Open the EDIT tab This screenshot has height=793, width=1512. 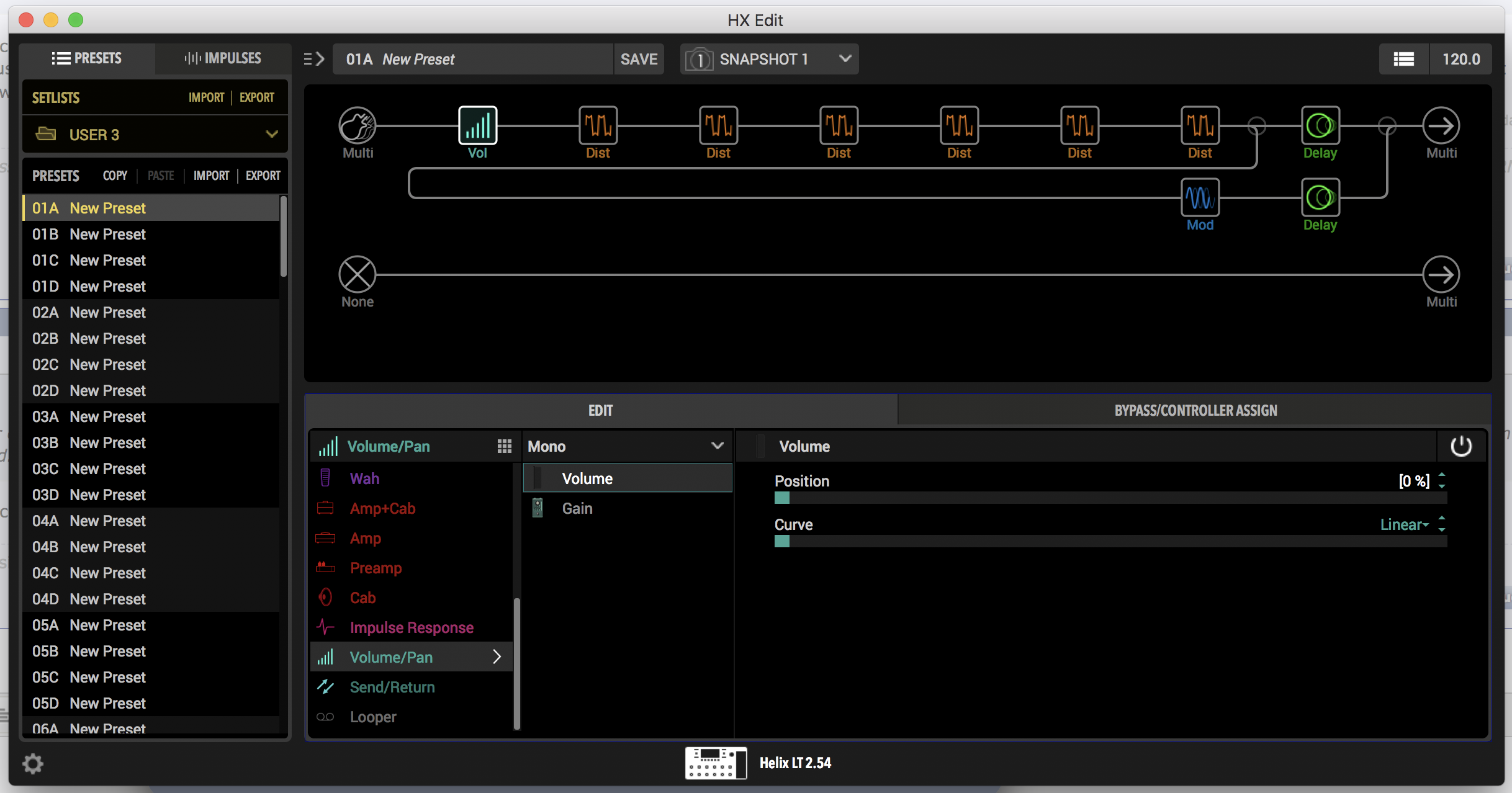point(601,410)
